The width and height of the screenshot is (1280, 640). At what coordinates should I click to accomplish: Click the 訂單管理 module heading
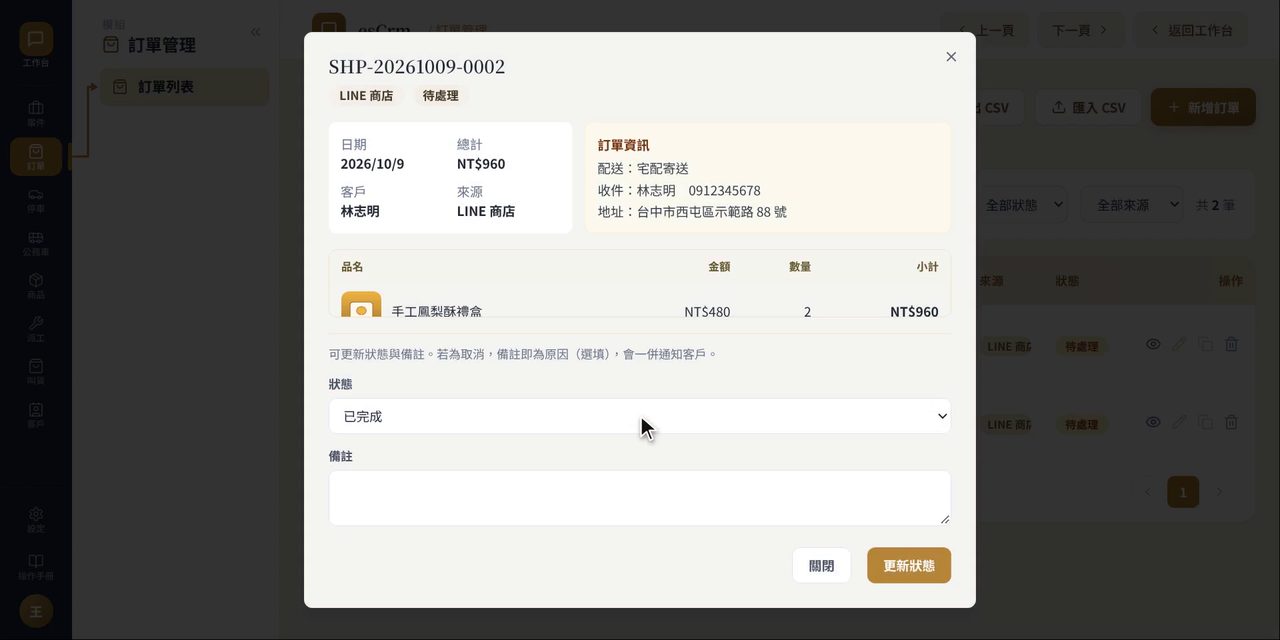click(x=162, y=45)
